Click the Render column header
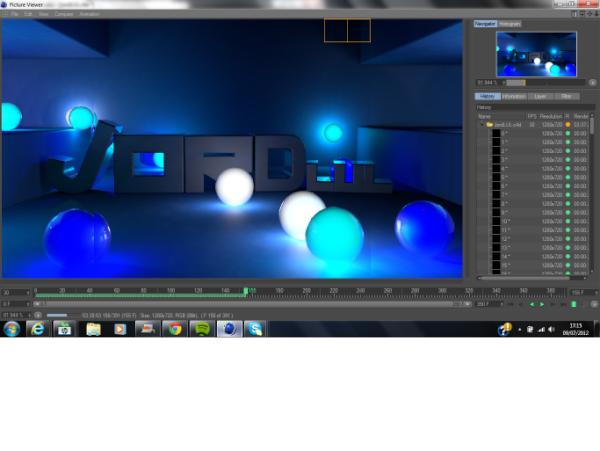 point(581,116)
